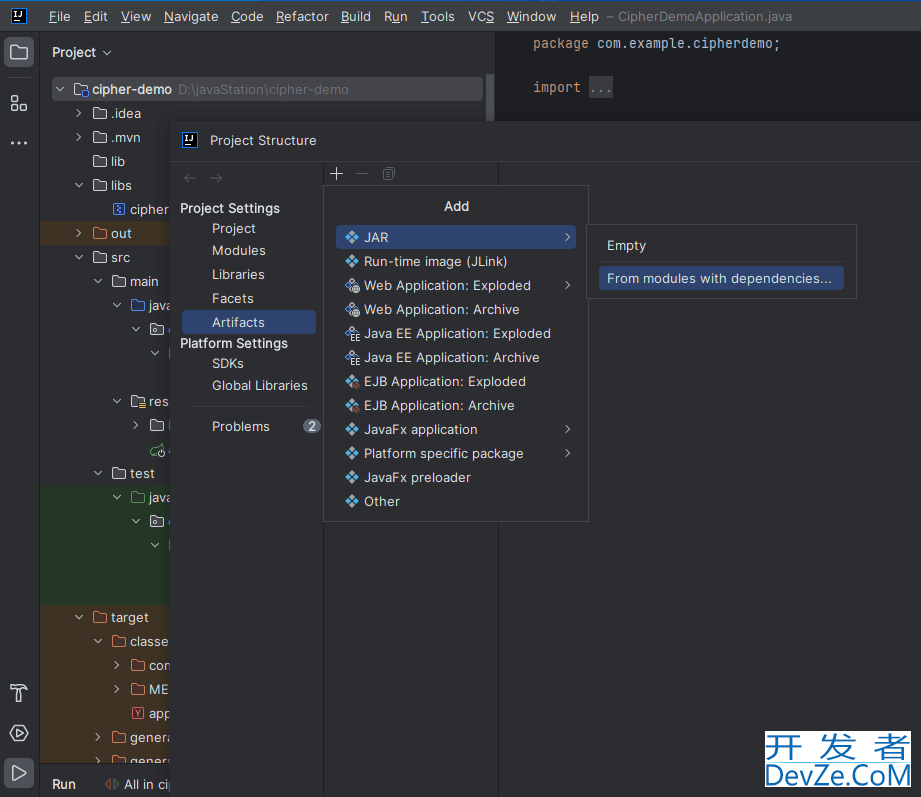Show more tool windows ellipsis icon

click(x=19, y=143)
